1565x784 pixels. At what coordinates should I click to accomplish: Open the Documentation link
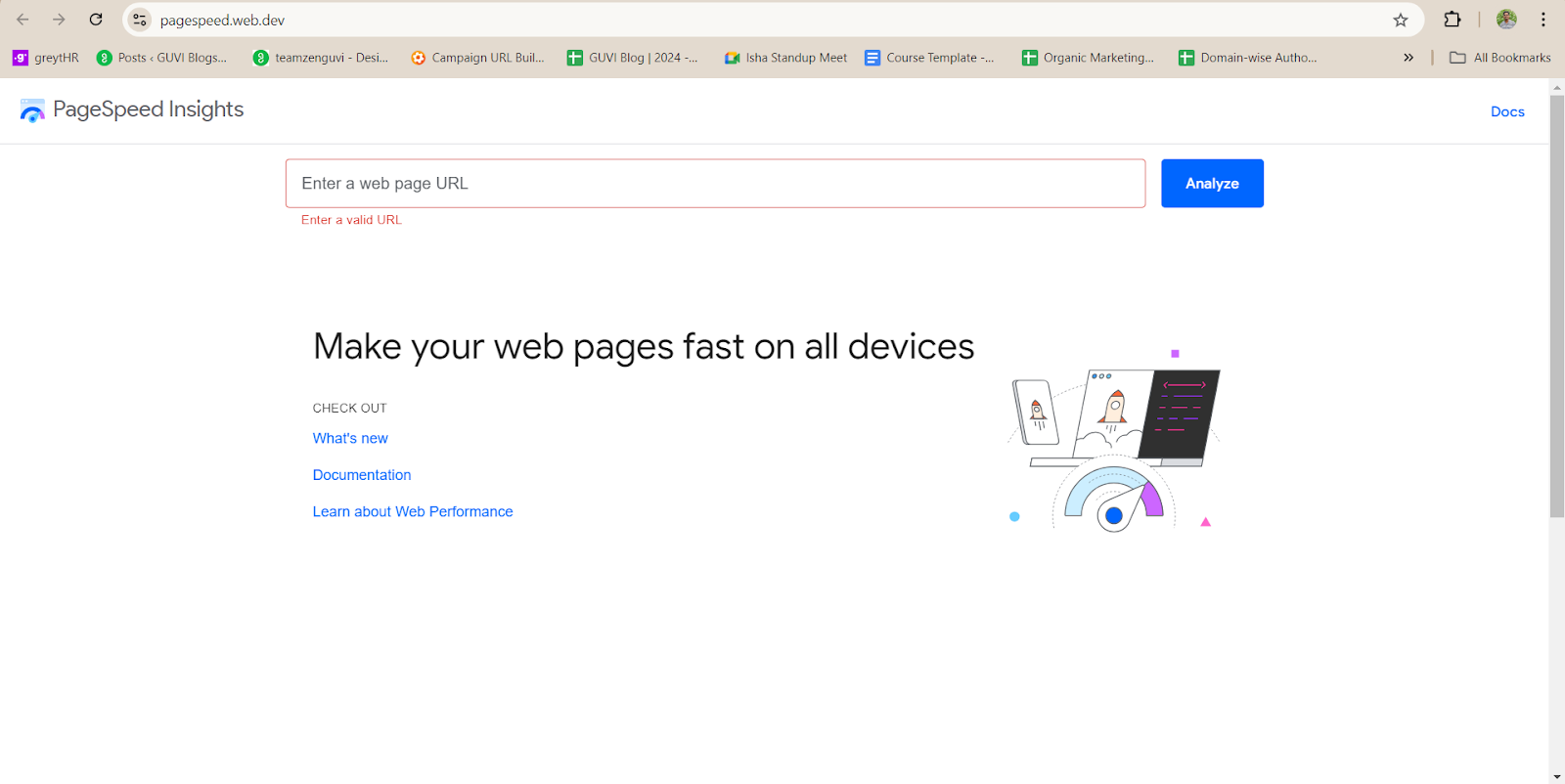(x=362, y=475)
